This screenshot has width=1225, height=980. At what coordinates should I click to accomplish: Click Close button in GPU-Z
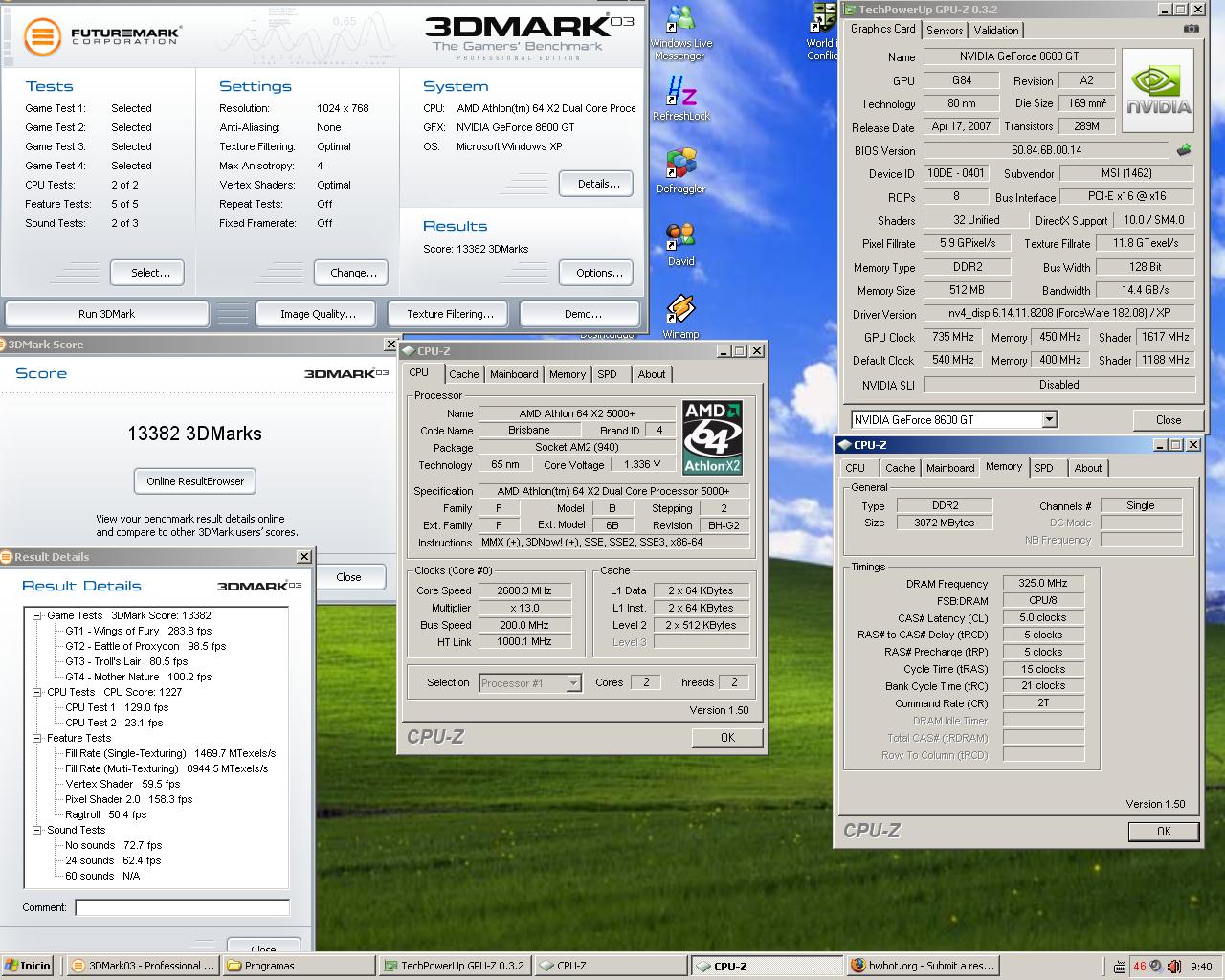tap(1168, 420)
